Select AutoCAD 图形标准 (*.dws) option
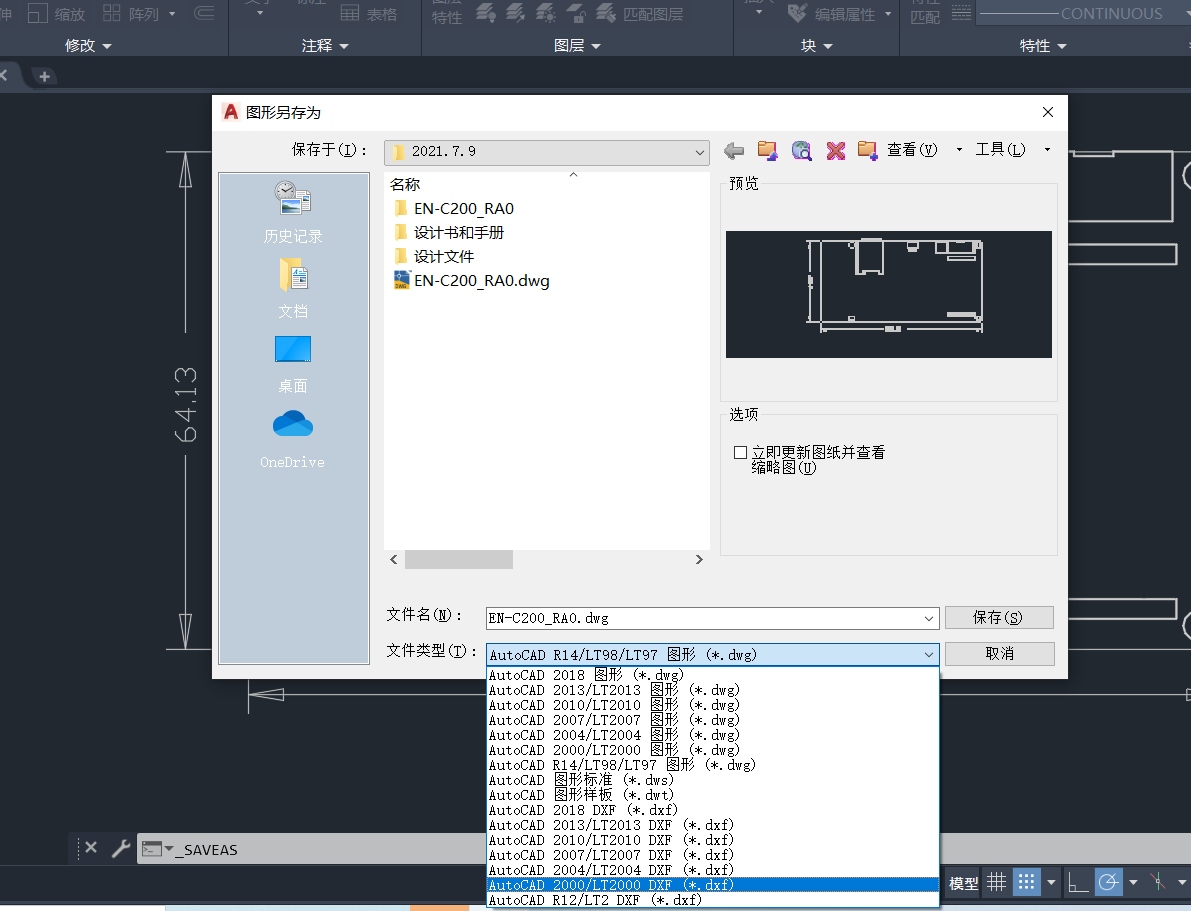This screenshot has width=1191, height=911. pyautogui.click(x=712, y=780)
